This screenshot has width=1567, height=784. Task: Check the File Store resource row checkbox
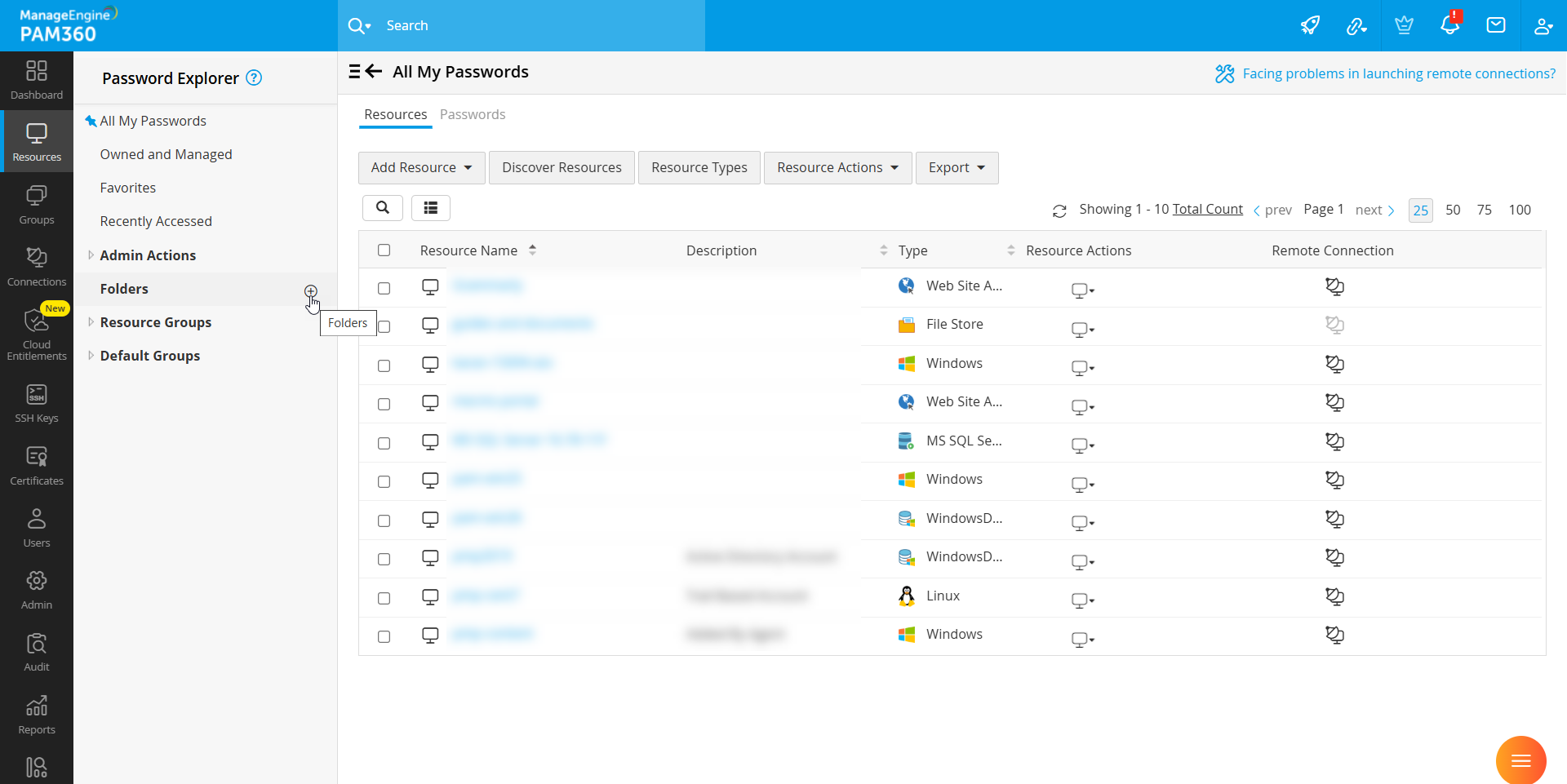click(x=384, y=326)
